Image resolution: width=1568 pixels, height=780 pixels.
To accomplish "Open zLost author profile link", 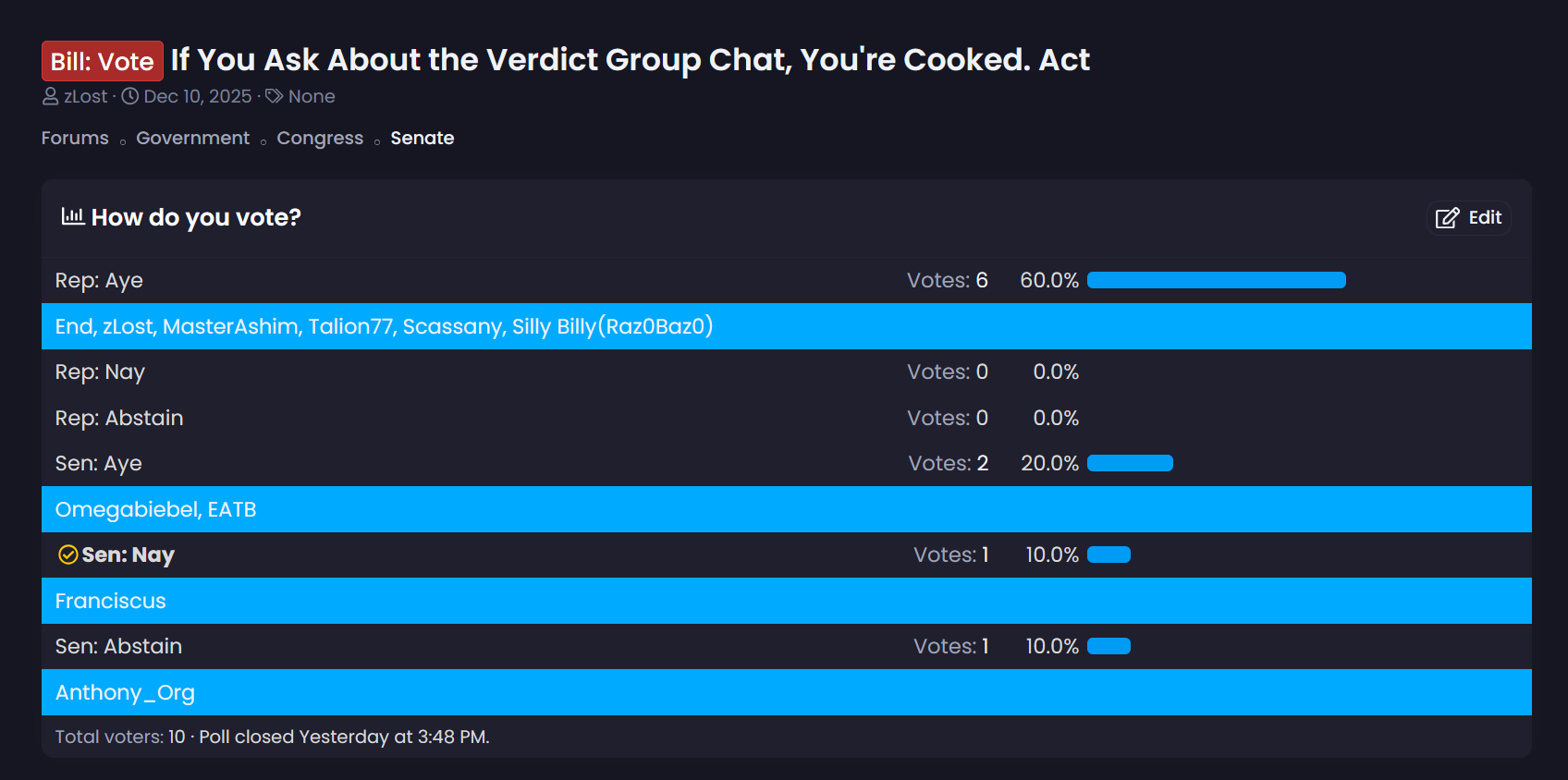I will 86,96.
